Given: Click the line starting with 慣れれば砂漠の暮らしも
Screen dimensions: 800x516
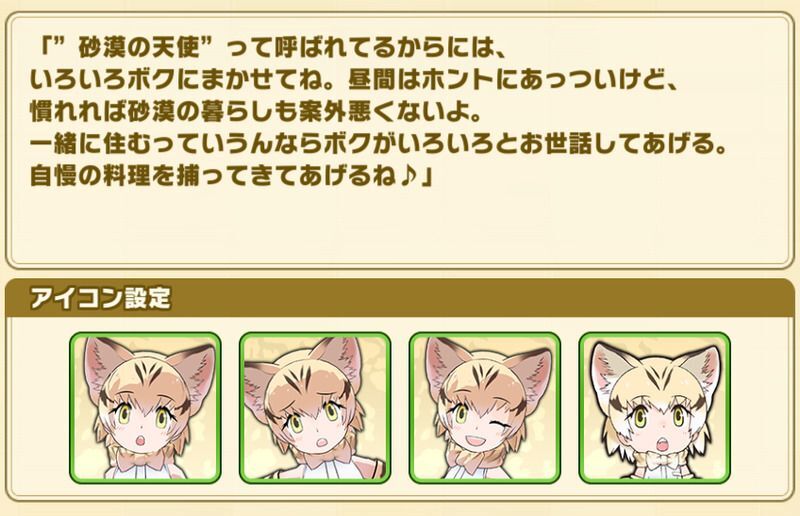Looking at the screenshot, I should [x=256, y=112].
